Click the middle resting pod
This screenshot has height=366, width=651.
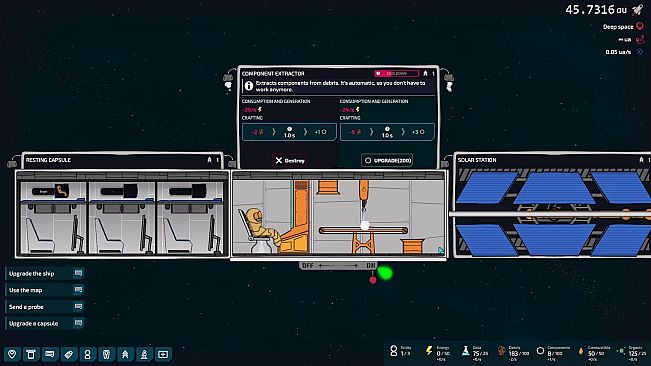[122, 217]
